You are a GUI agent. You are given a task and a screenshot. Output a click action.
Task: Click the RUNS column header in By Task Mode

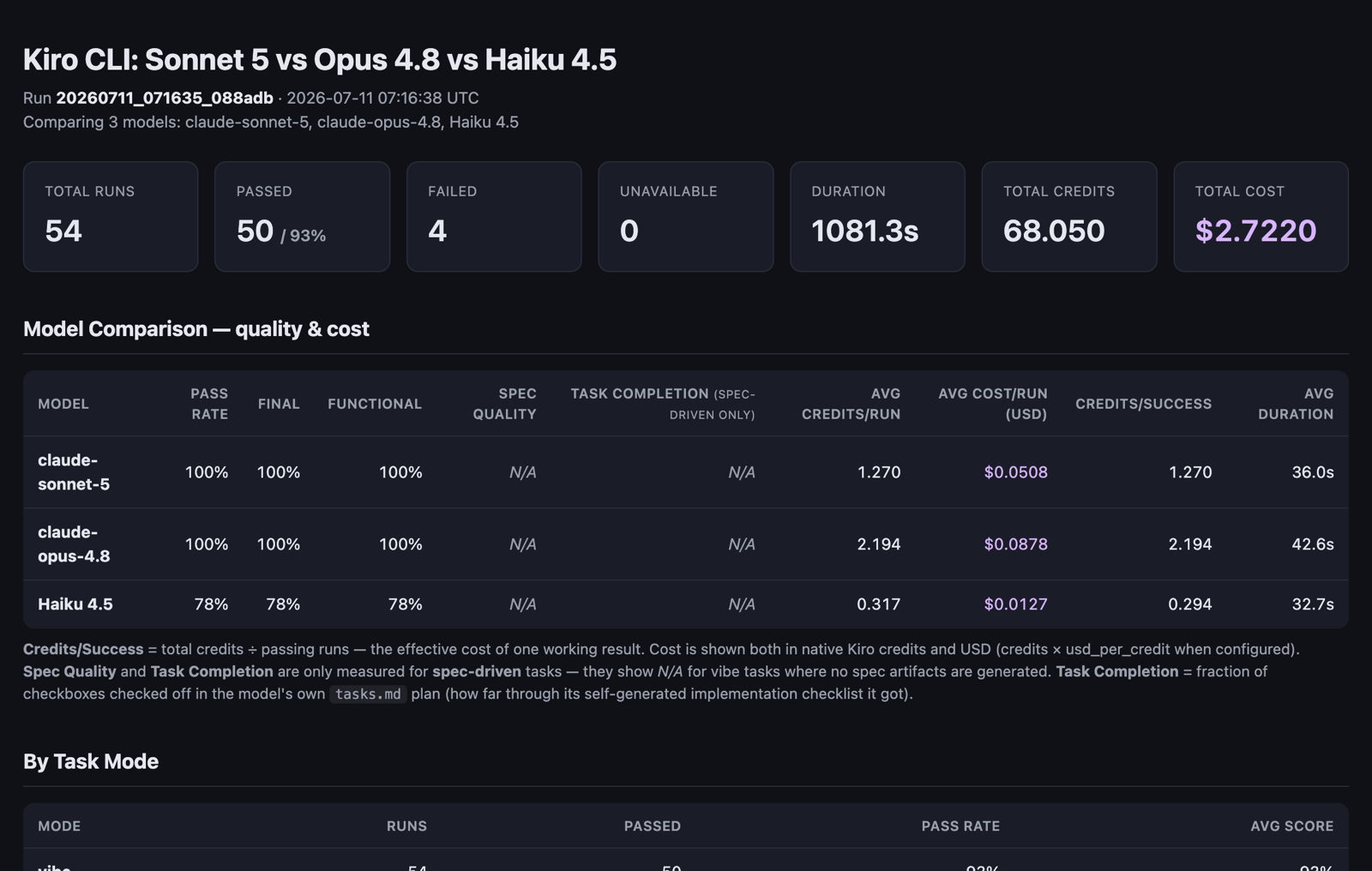[x=406, y=826]
